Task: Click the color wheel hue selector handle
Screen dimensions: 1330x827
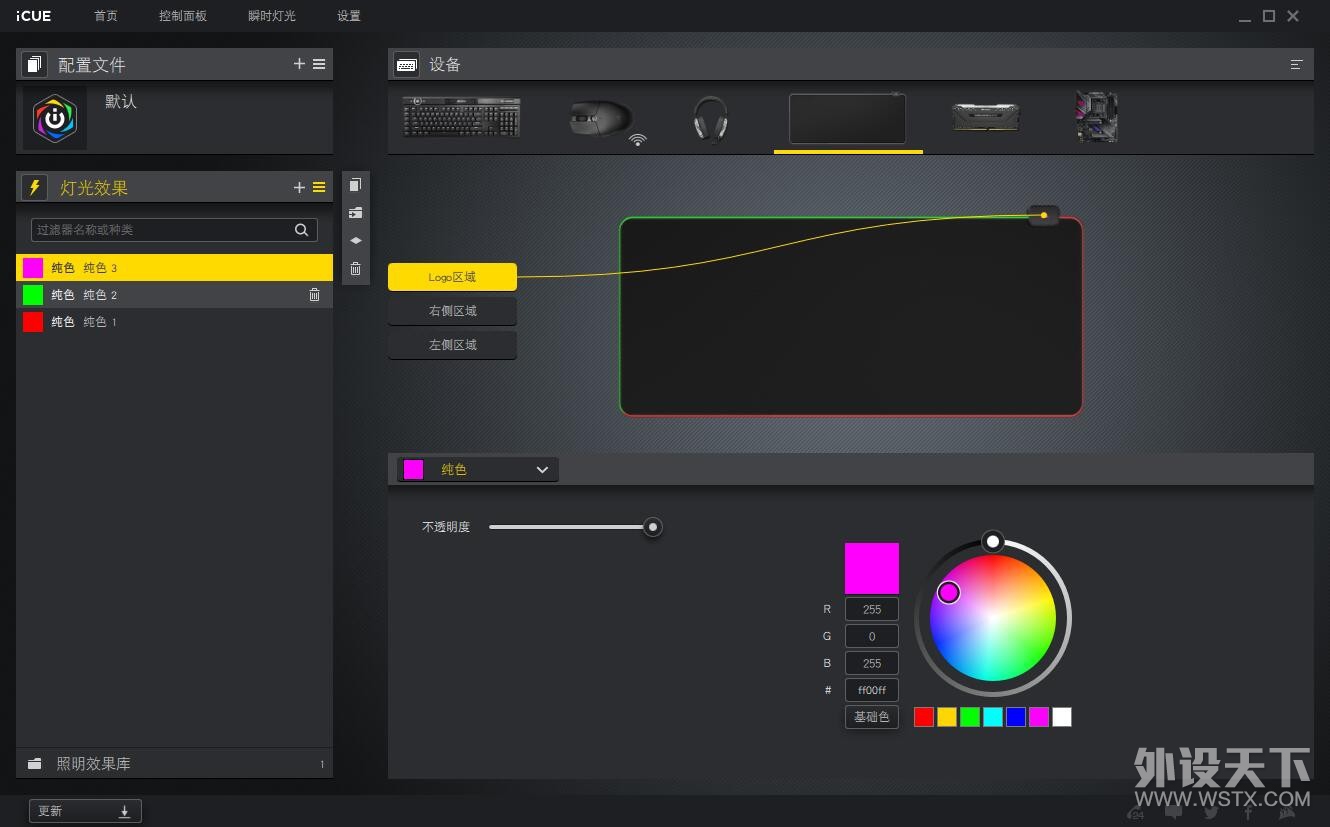Action: pos(949,593)
